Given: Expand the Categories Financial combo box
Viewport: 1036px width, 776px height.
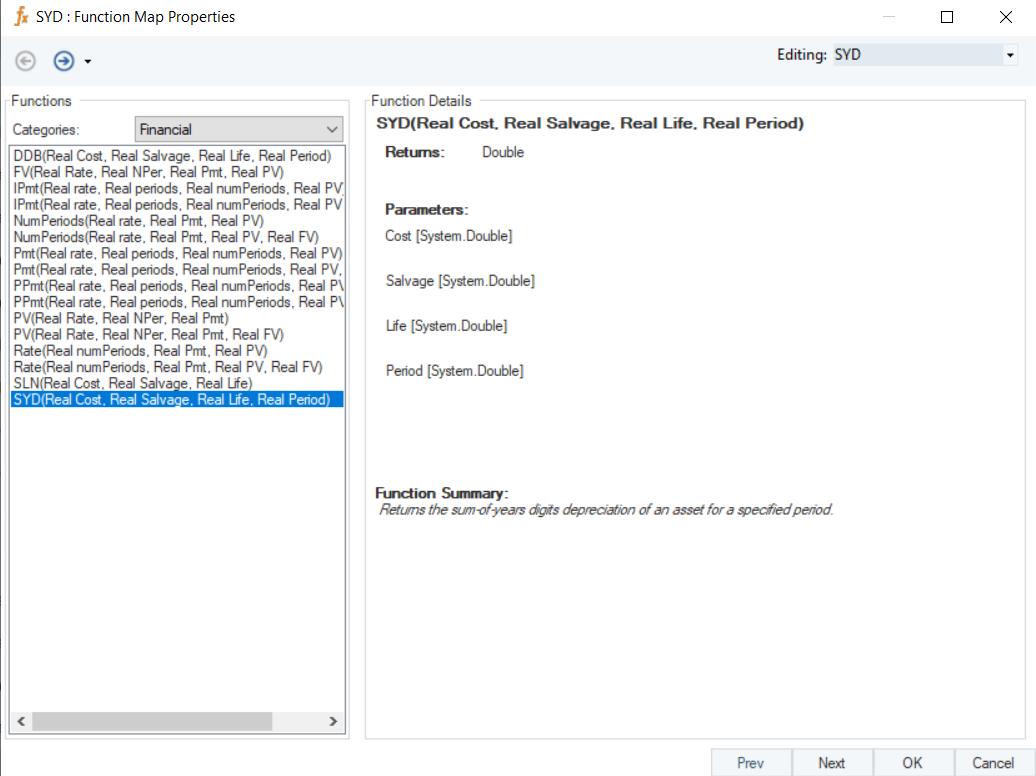Looking at the screenshot, I should [x=239, y=130].
